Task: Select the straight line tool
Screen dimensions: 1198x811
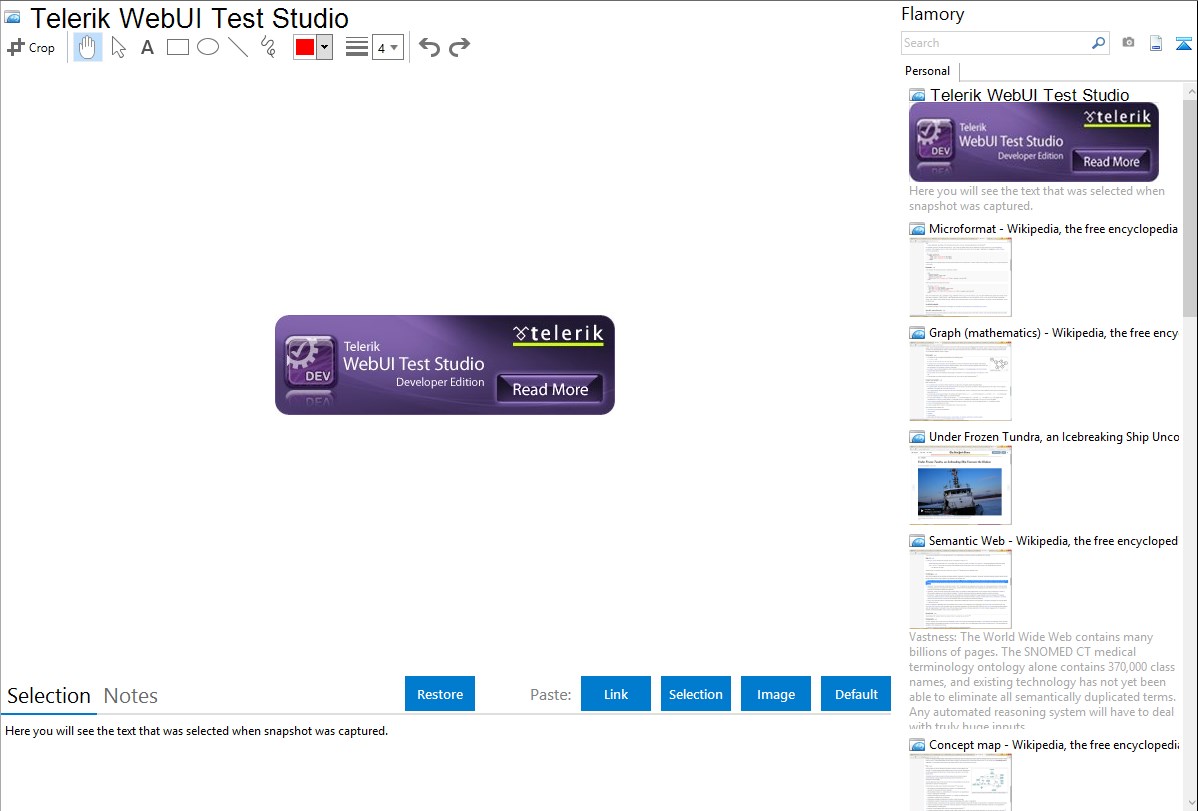Action: [x=238, y=47]
